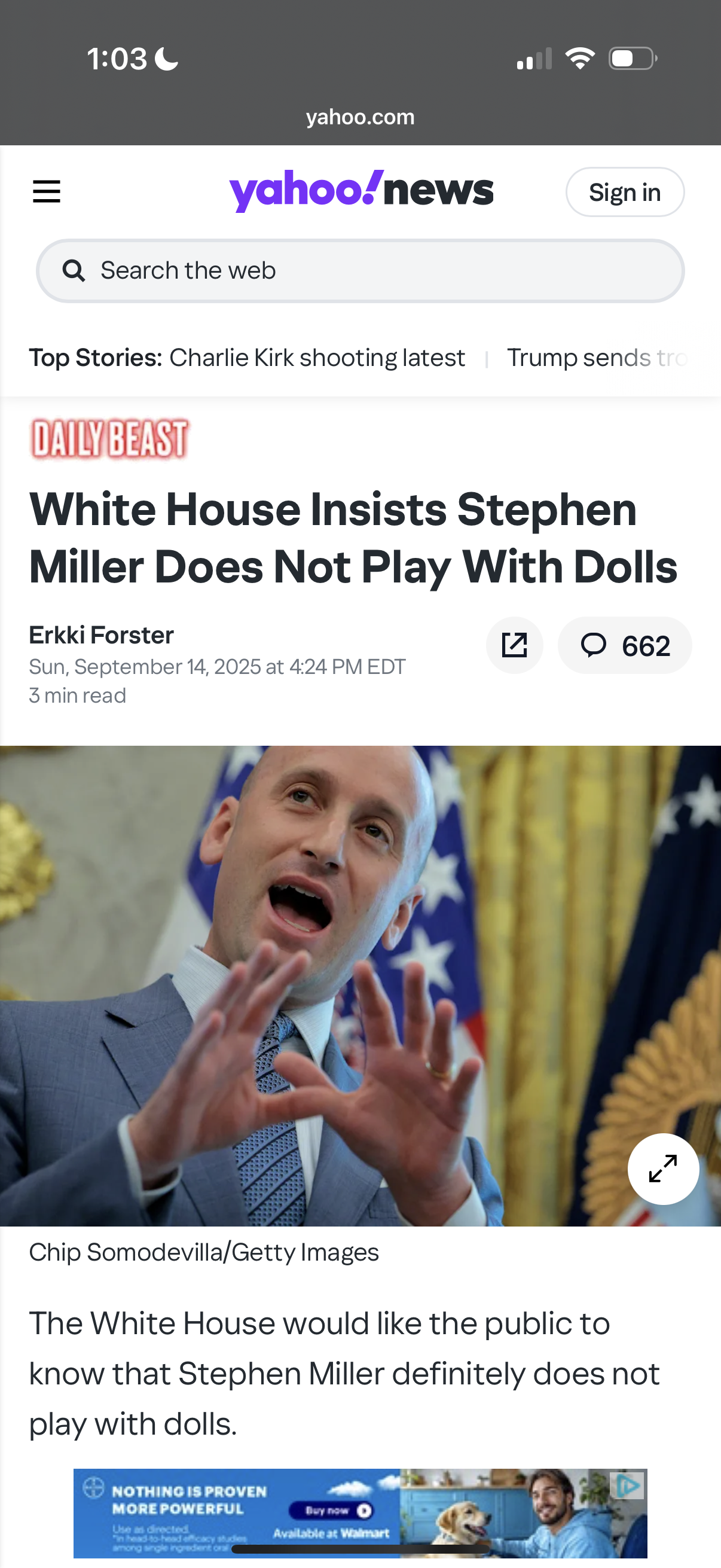Expand the article photo to fullscreen
Screen dimensions: 721x1568
[x=663, y=1169]
